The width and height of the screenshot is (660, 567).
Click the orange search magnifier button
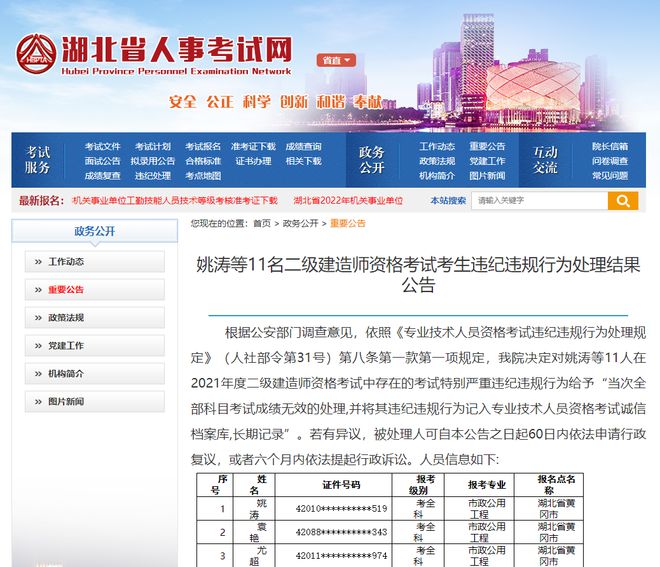(622, 201)
